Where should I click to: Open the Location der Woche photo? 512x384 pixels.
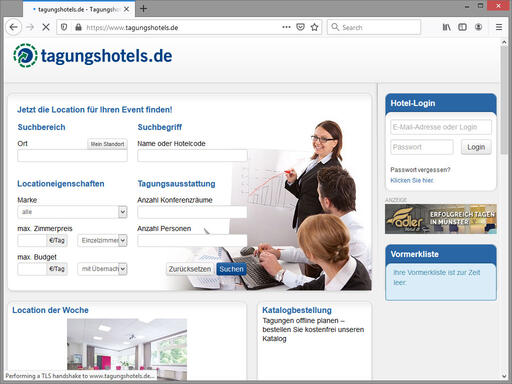[127, 349]
